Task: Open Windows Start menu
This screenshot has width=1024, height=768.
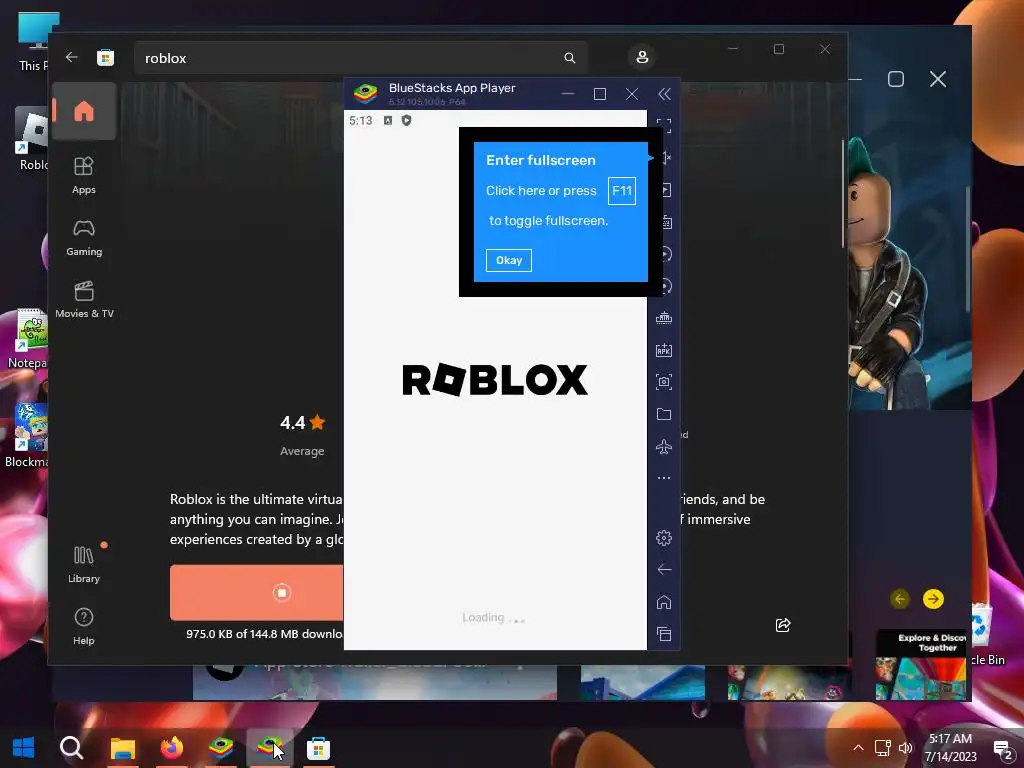Action: [24, 748]
